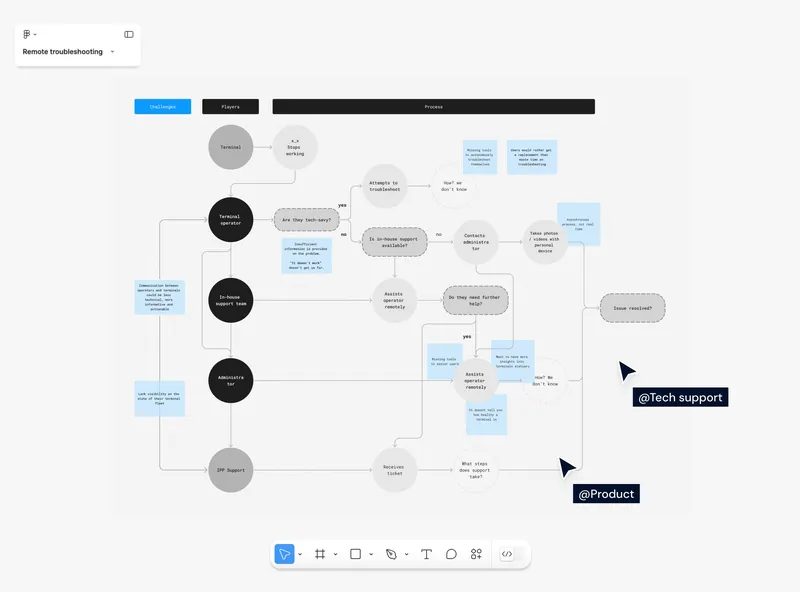Select the Players header bar

click(231, 107)
